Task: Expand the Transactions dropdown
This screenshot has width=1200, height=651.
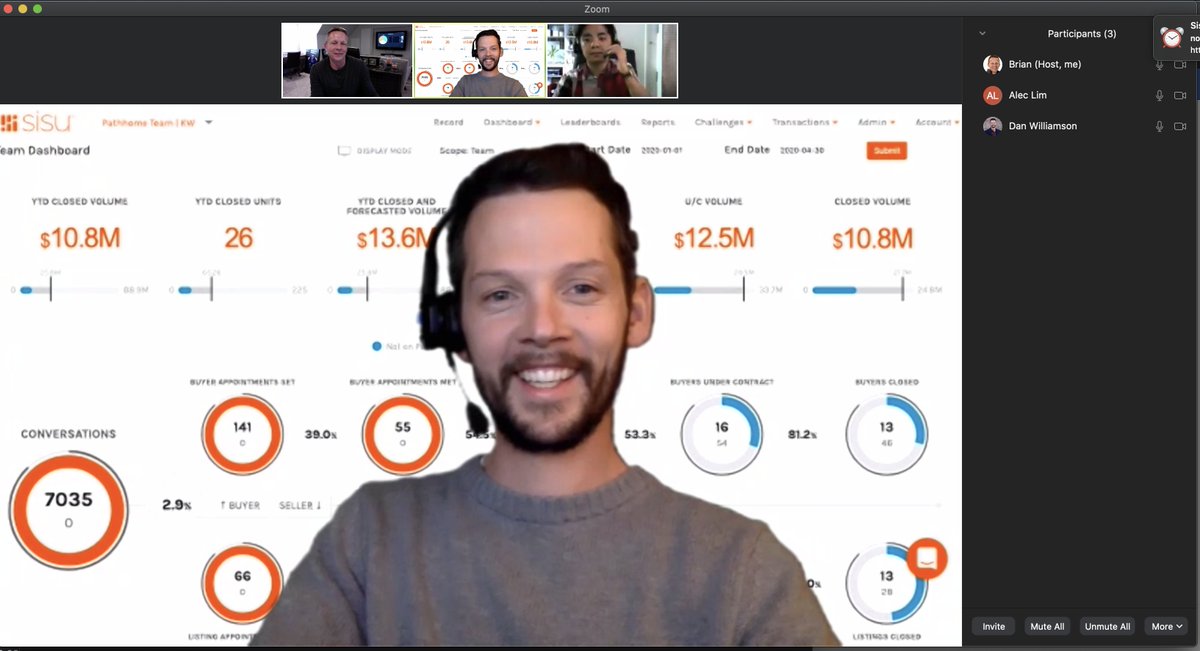Action: (x=804, y=121)
